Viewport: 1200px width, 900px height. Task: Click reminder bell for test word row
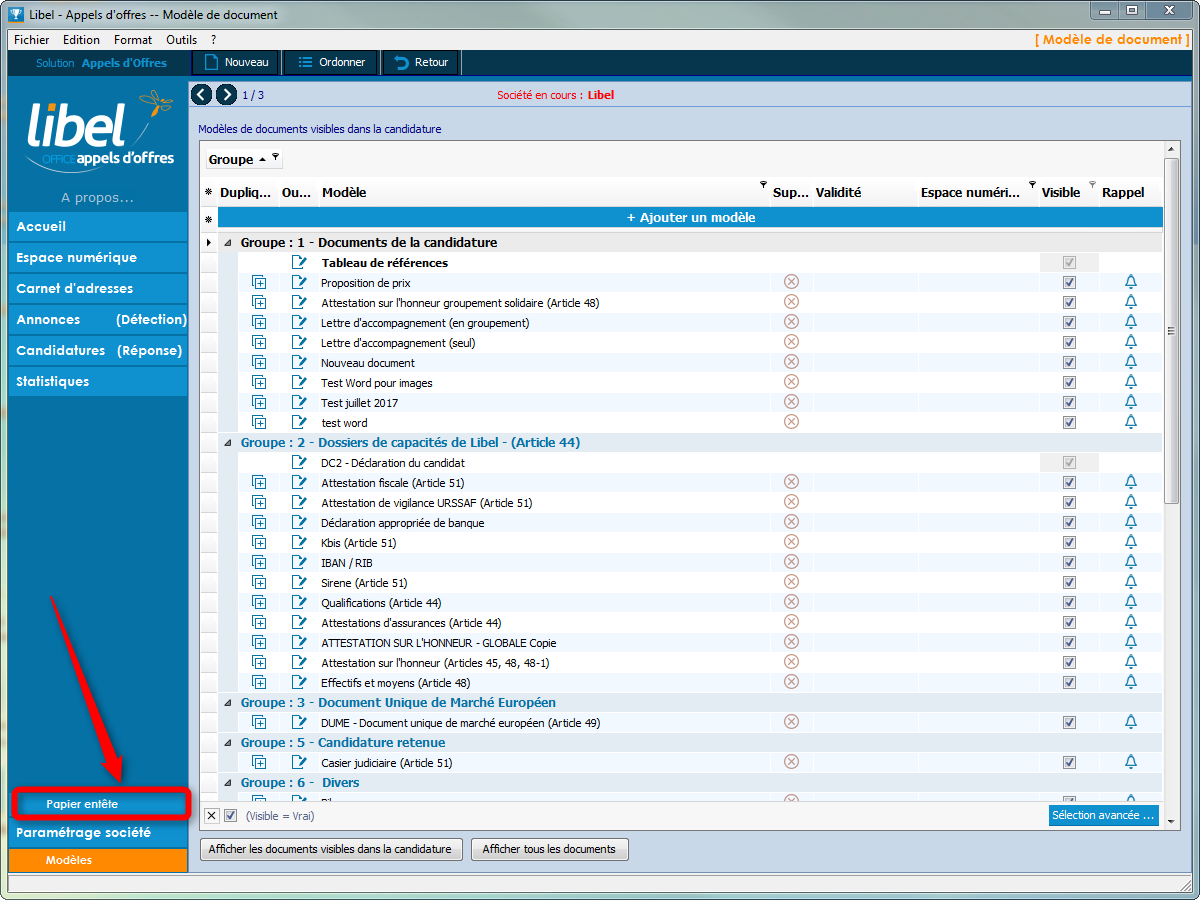(1131, 422)
